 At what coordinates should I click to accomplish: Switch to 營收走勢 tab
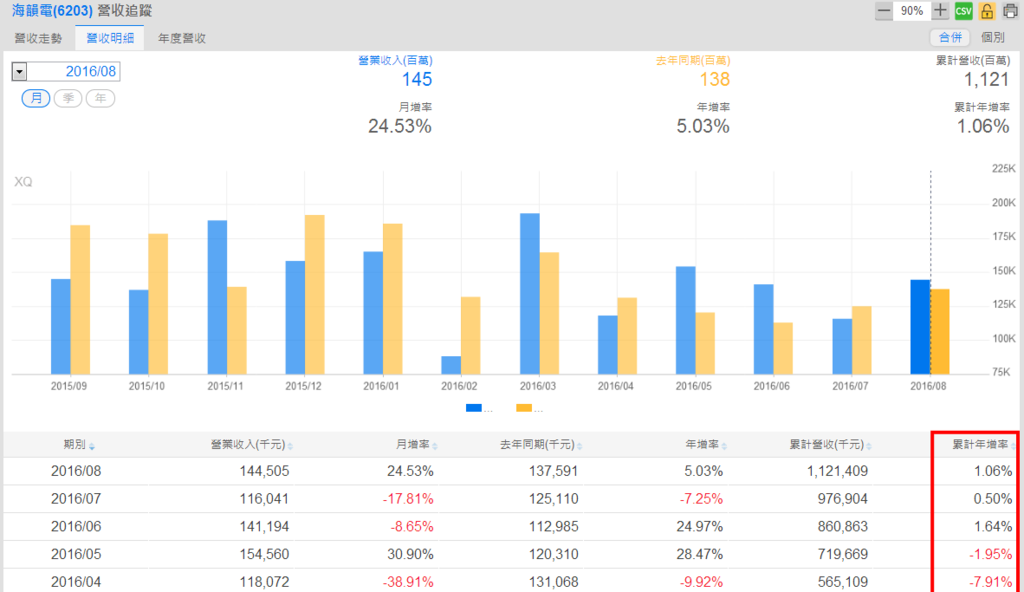tap(38, 38)
